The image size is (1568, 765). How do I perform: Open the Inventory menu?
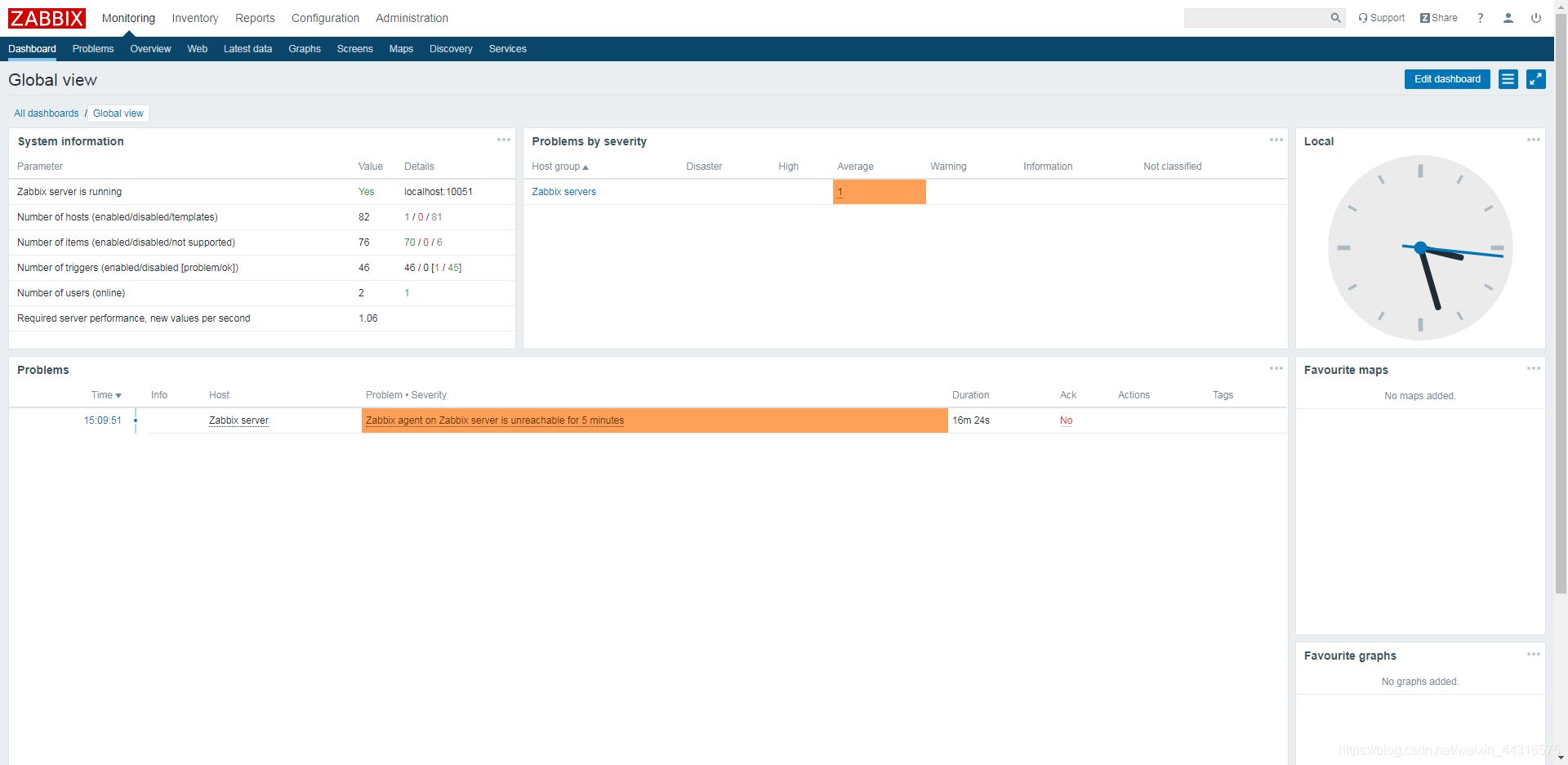click(194, 18)
